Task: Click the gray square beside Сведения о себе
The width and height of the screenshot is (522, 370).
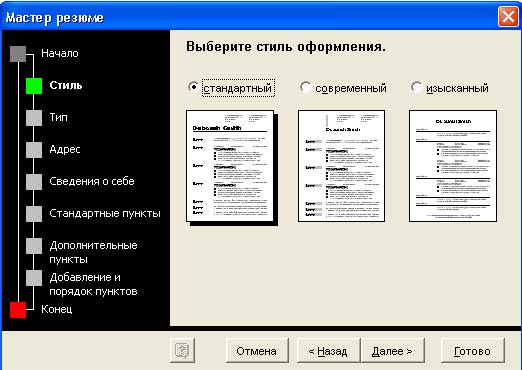Action: (34, 182)
